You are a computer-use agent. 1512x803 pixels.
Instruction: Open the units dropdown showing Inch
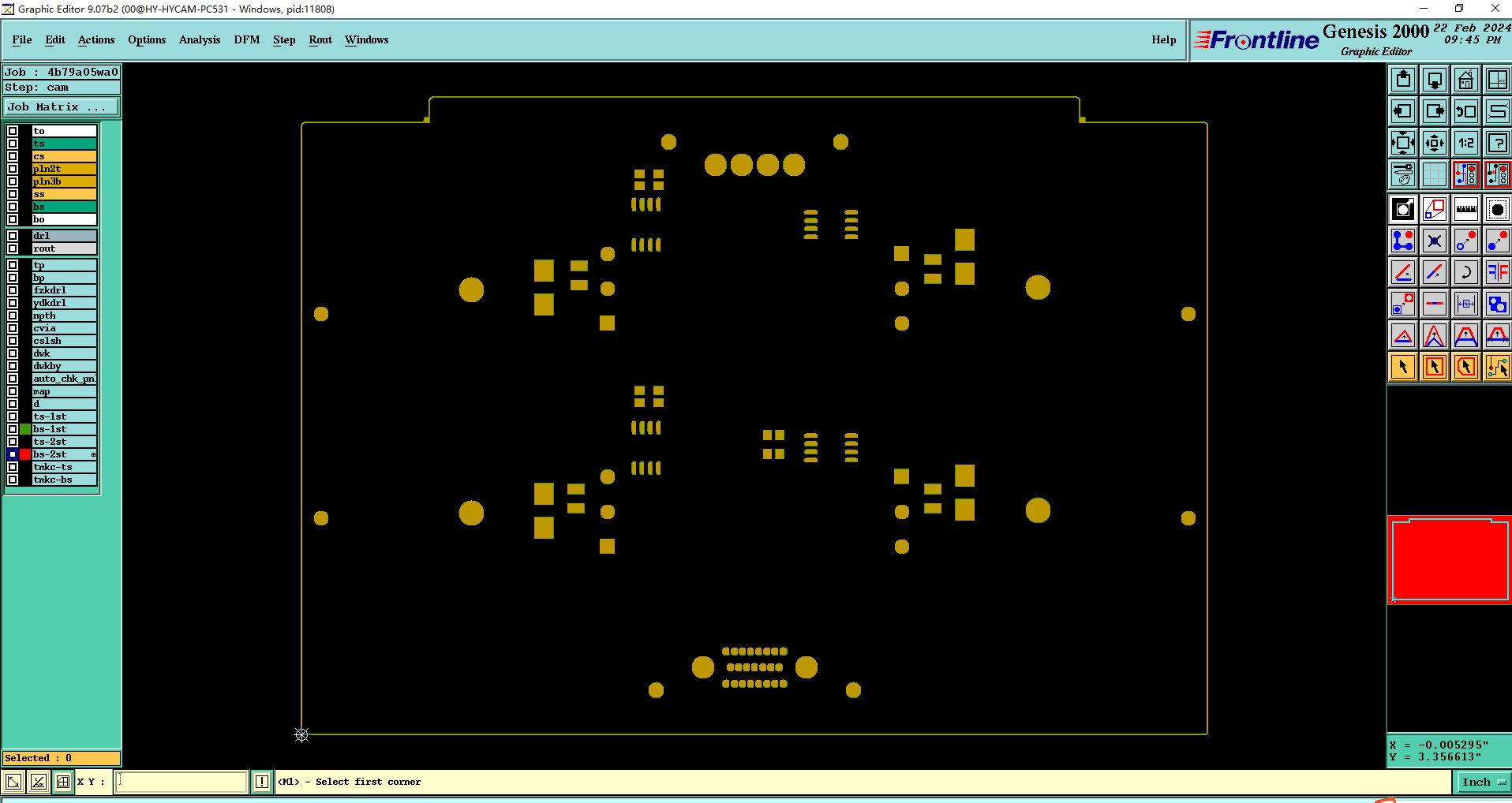(x=1483, y=782)
